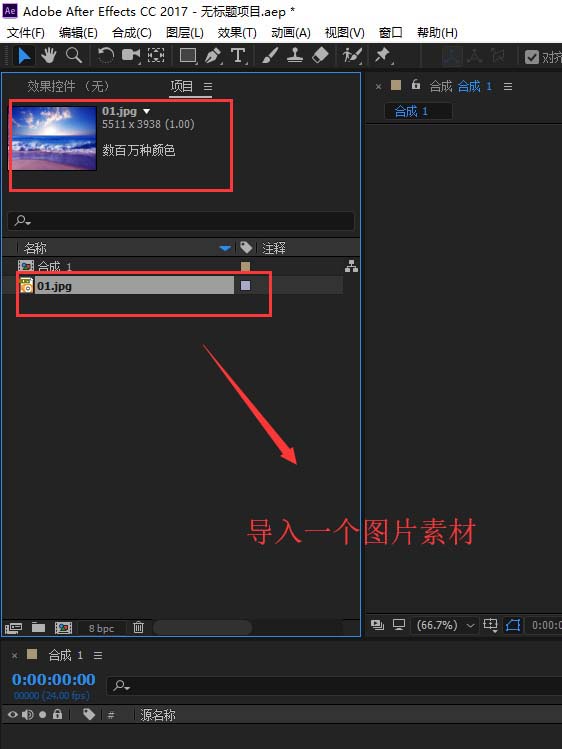Switch to the 项目 tab
This screenshot has height=749, width=562.
click(x=182, y=86)
